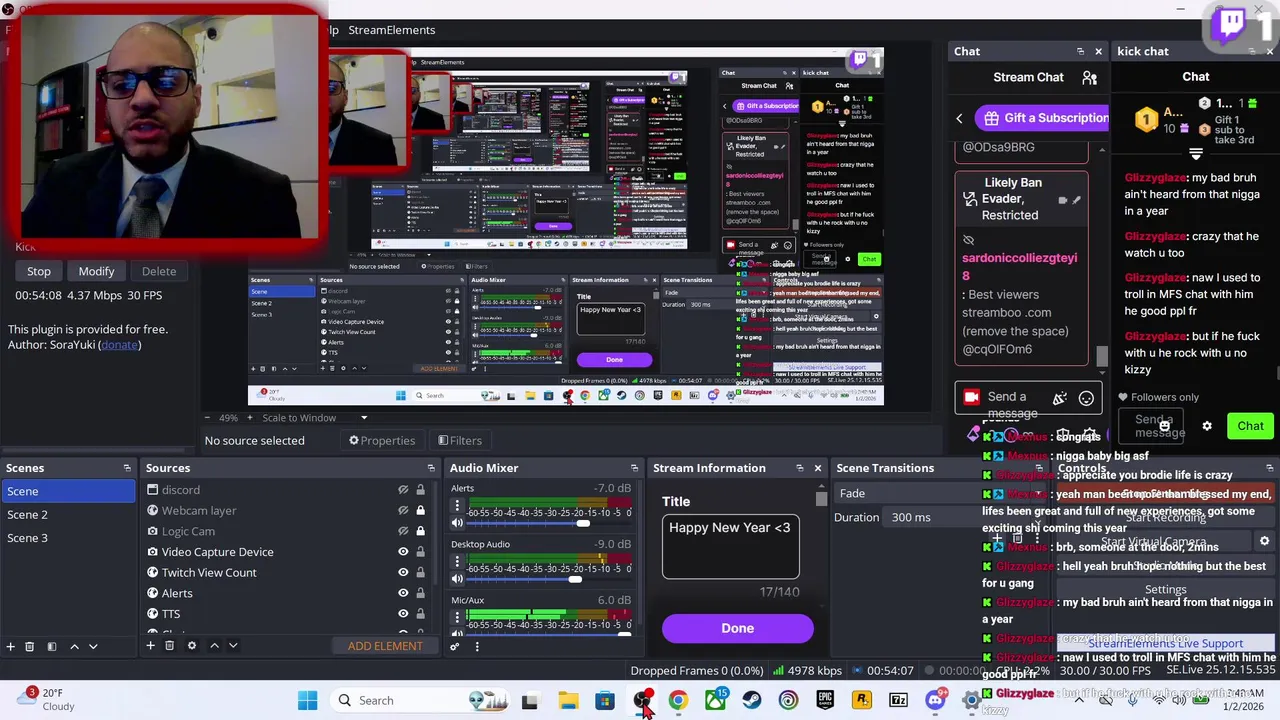Viewport: 1280px width, 720px height.
Task: Open kick chat settings gear
Action: (1207, 426)
